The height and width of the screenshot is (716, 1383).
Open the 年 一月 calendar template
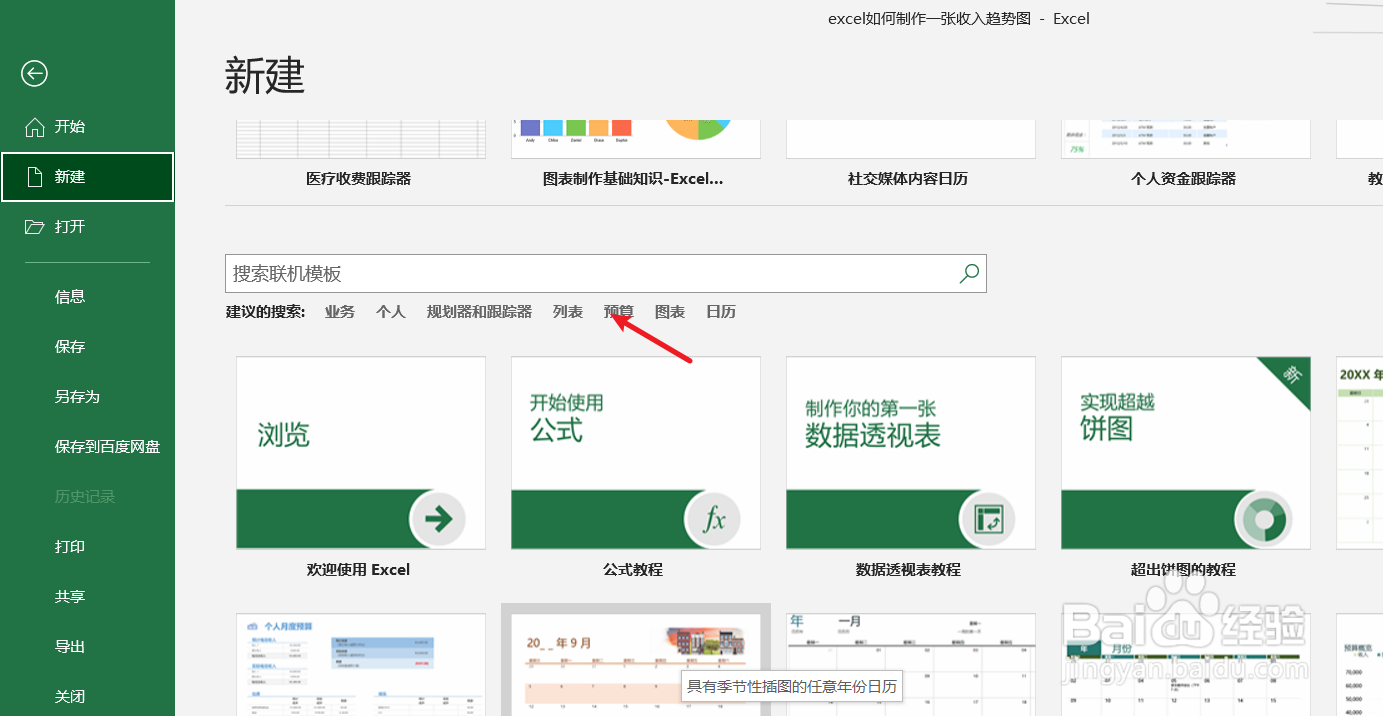coord(911,664)
